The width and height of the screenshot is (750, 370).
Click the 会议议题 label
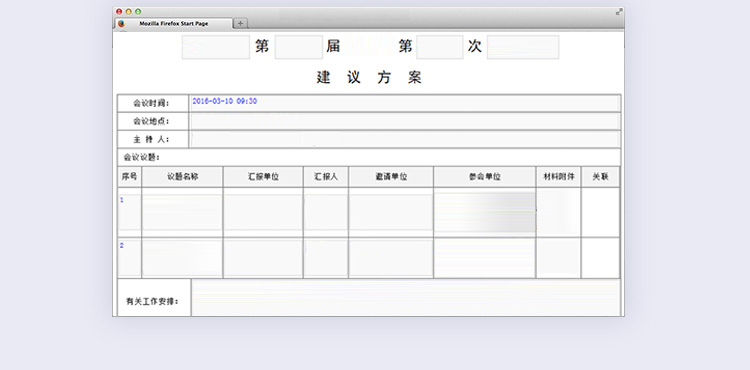(x=142, y=157)
